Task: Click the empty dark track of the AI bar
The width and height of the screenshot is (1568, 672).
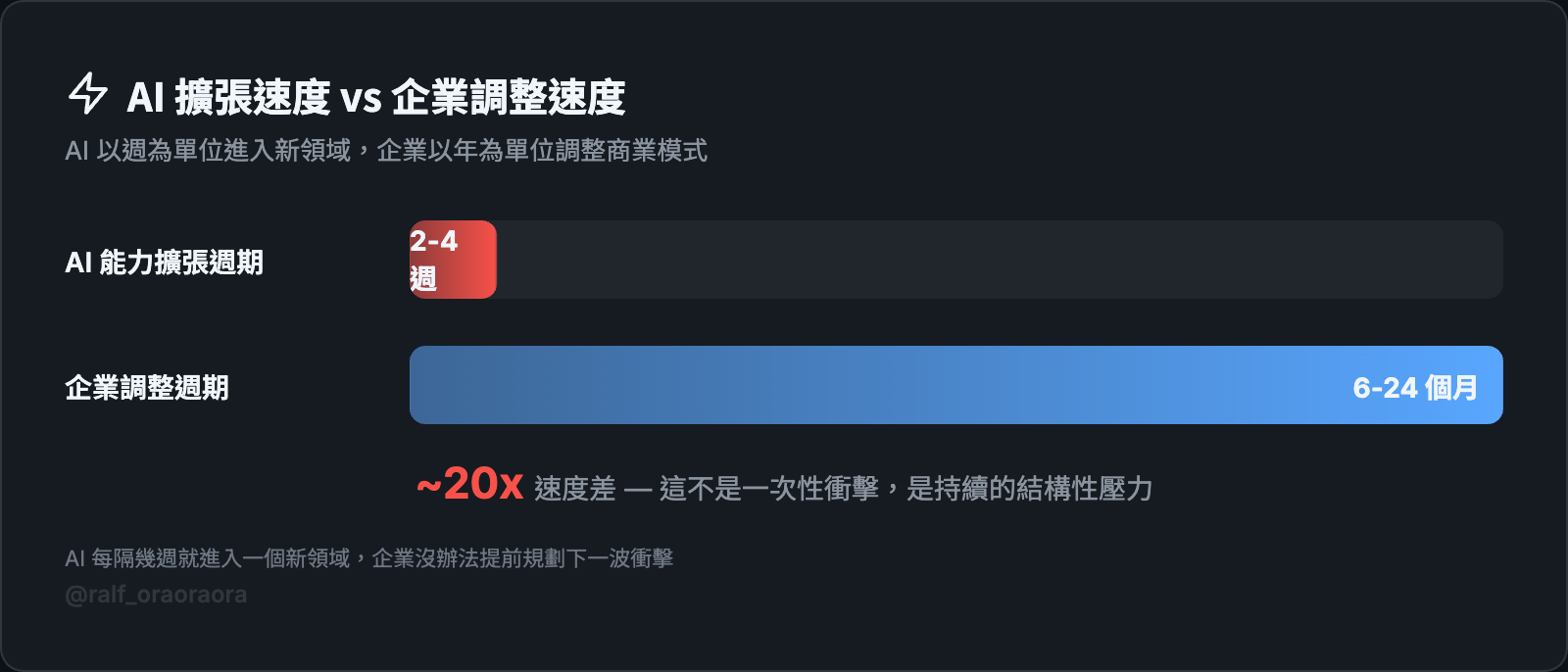Action: [1000, 260]
